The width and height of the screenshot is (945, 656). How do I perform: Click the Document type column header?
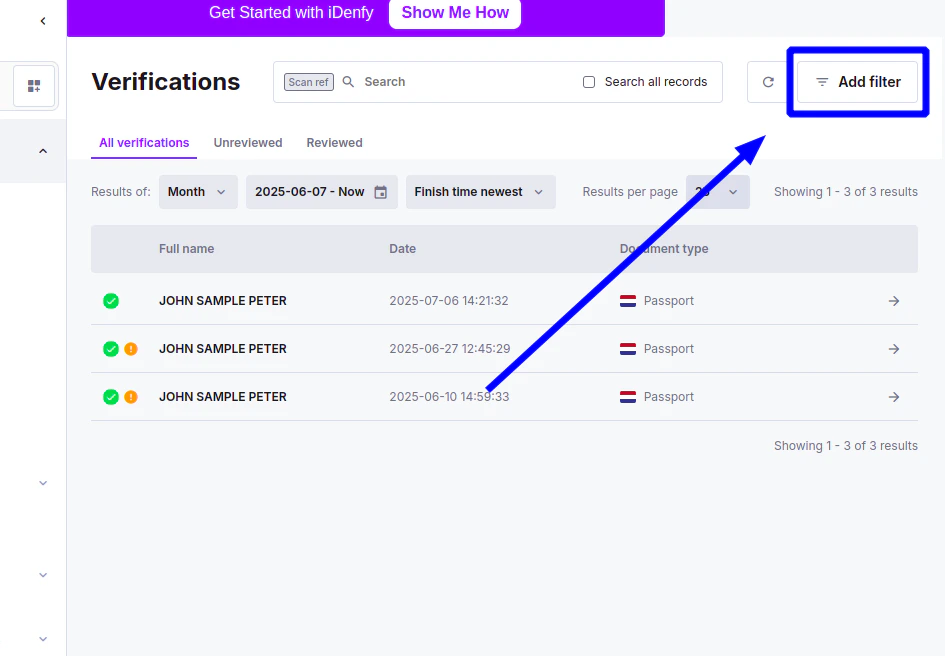[664, 249]
